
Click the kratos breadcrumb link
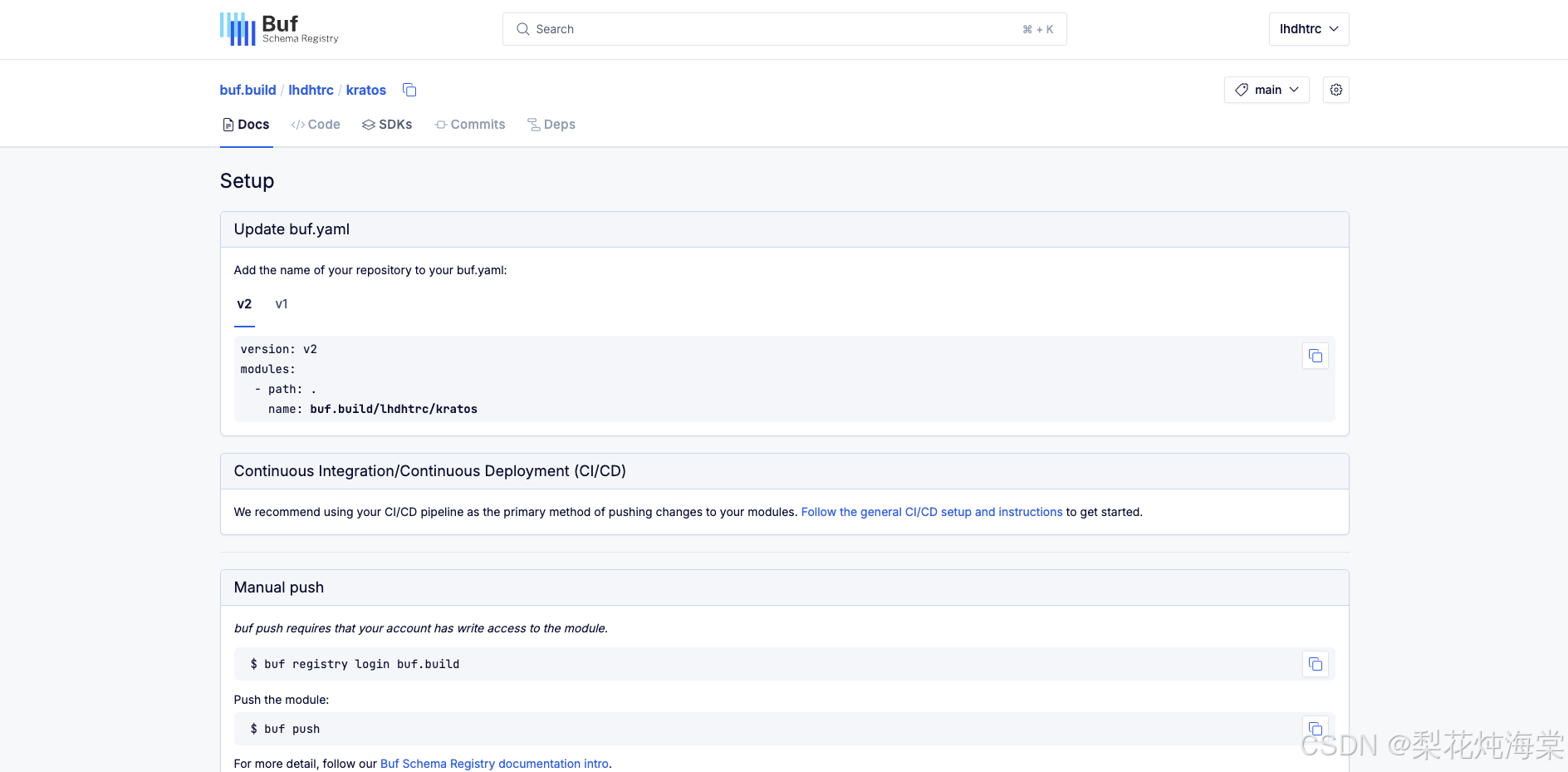(x=366, y=90)
